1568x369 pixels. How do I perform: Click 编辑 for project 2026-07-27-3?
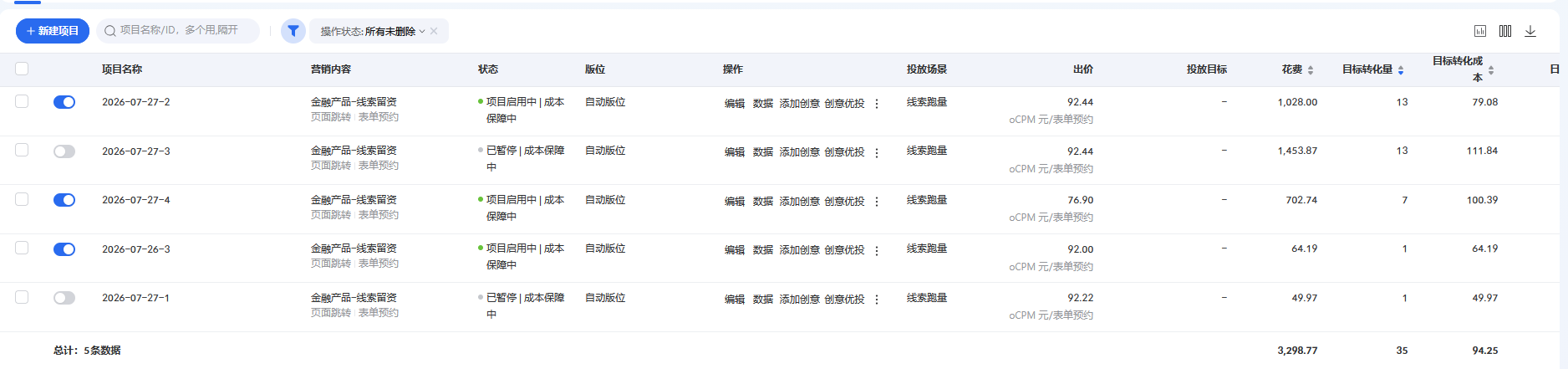point(735,152)
